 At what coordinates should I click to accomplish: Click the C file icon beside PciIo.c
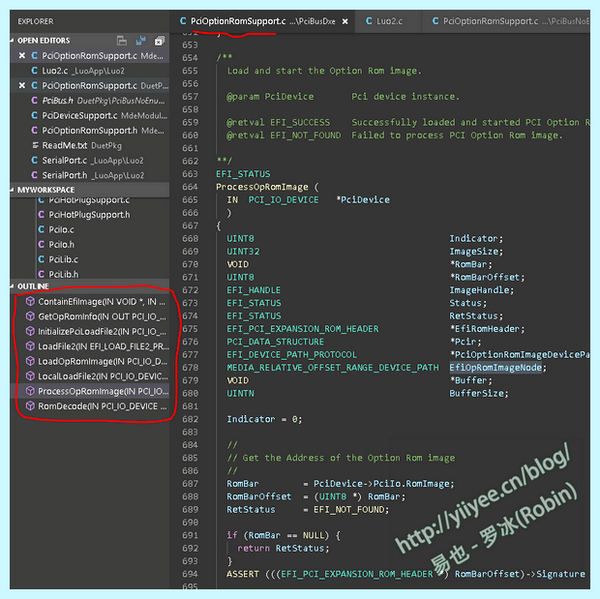[x=41, y=230]
